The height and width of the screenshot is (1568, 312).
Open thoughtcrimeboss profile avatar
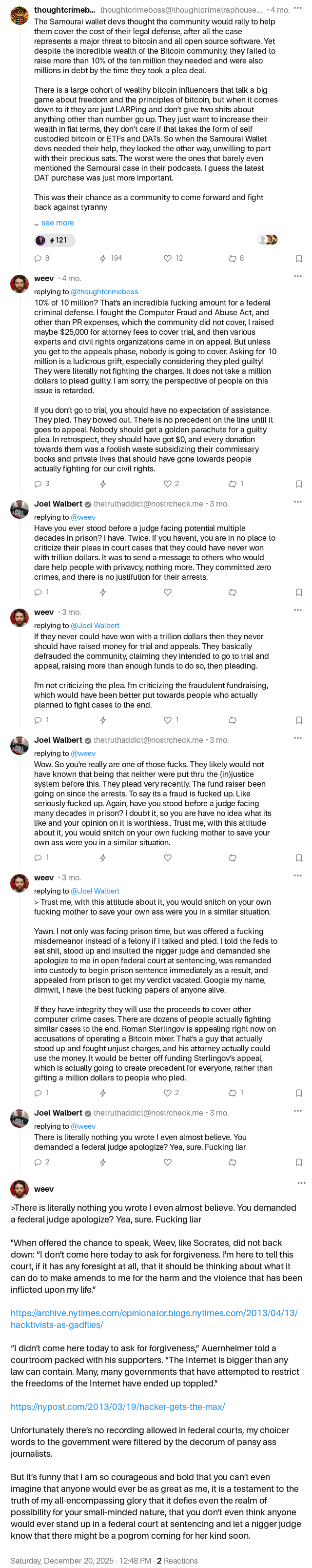click(x=19, y=15)
